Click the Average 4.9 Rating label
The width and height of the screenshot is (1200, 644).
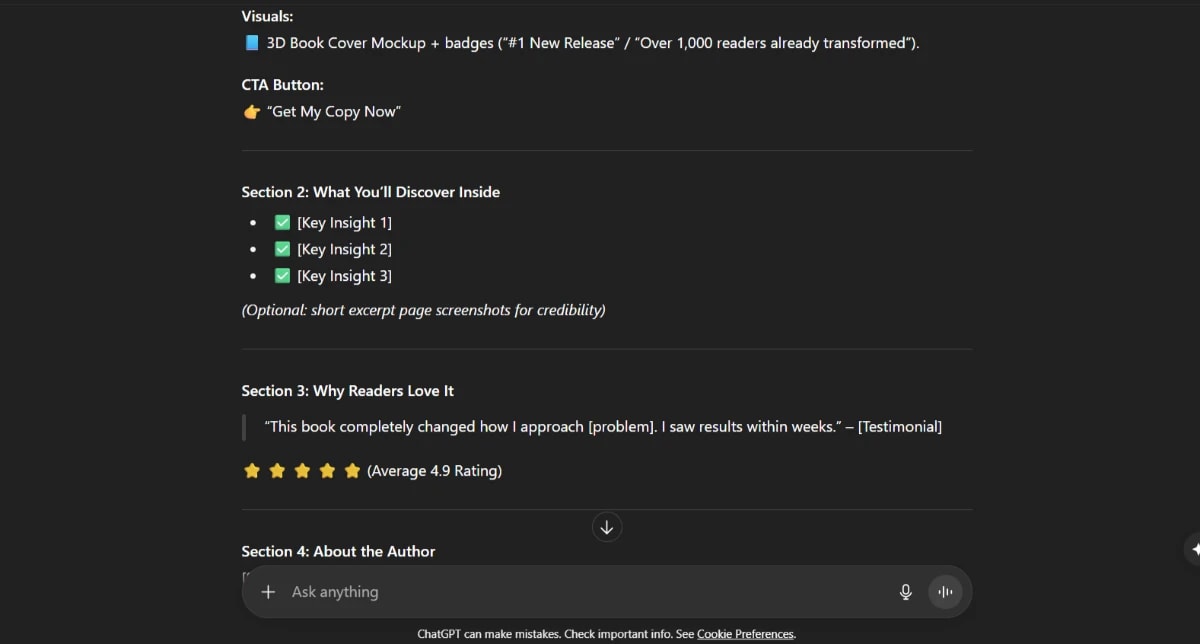434,470
